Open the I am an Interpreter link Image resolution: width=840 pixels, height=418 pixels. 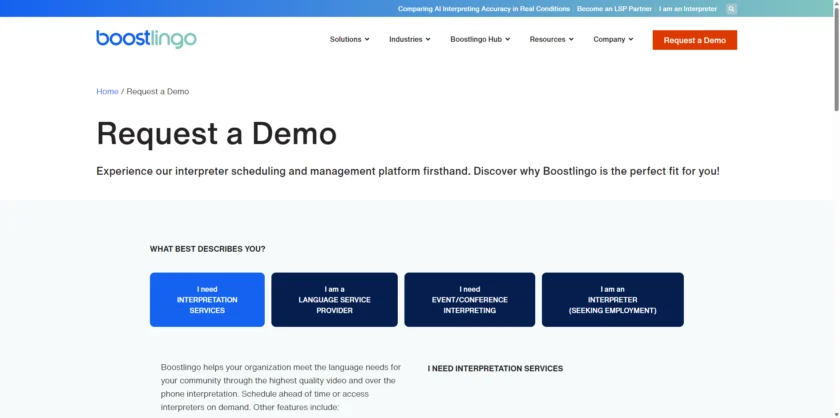coord(688,9)
